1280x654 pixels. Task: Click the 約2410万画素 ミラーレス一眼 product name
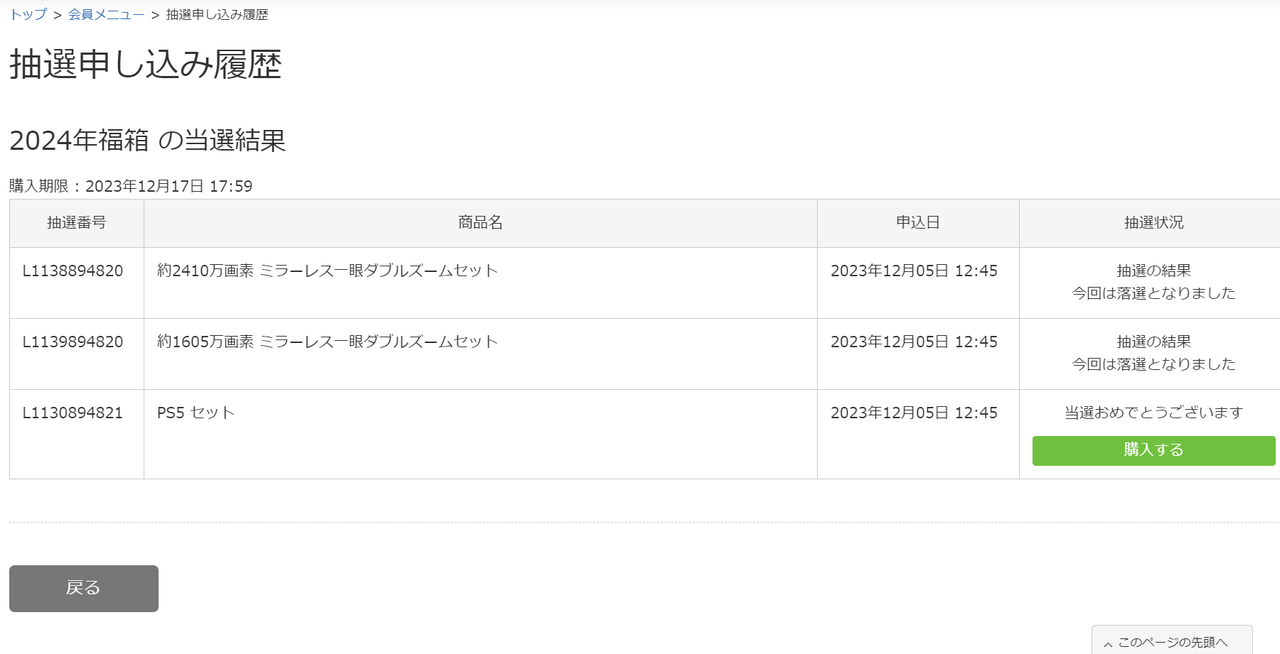click(x=327, y=271)
